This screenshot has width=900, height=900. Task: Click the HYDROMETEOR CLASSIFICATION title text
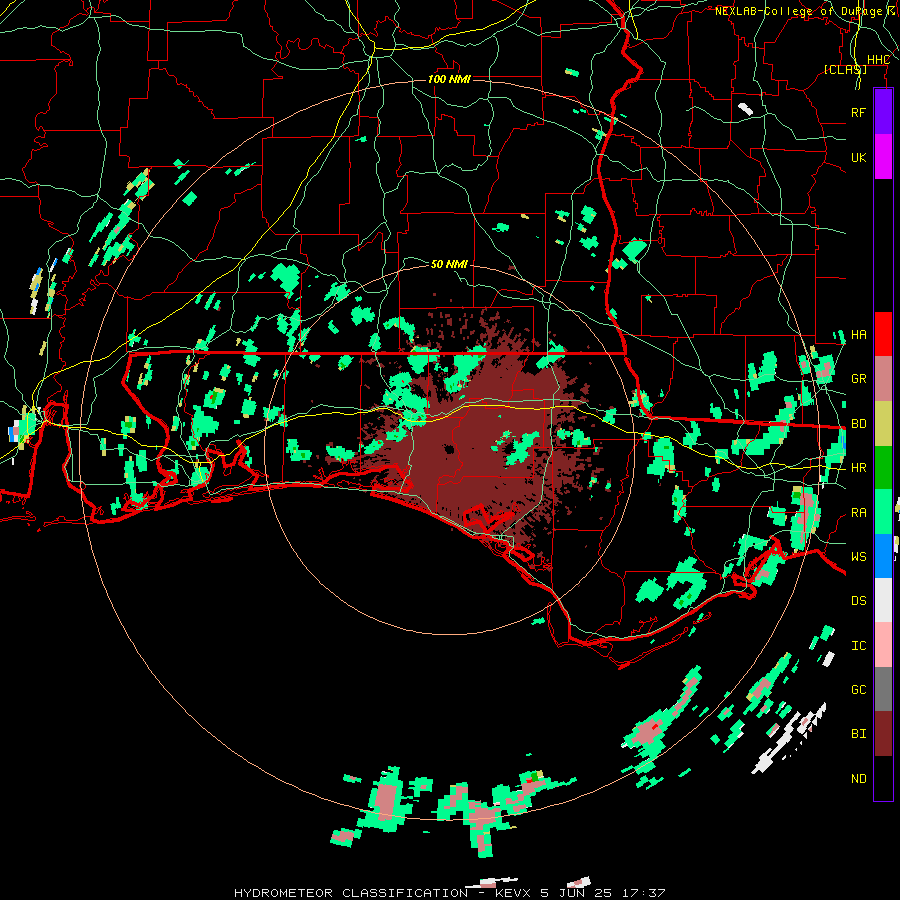pyautogui.click(x=351, y=893)
